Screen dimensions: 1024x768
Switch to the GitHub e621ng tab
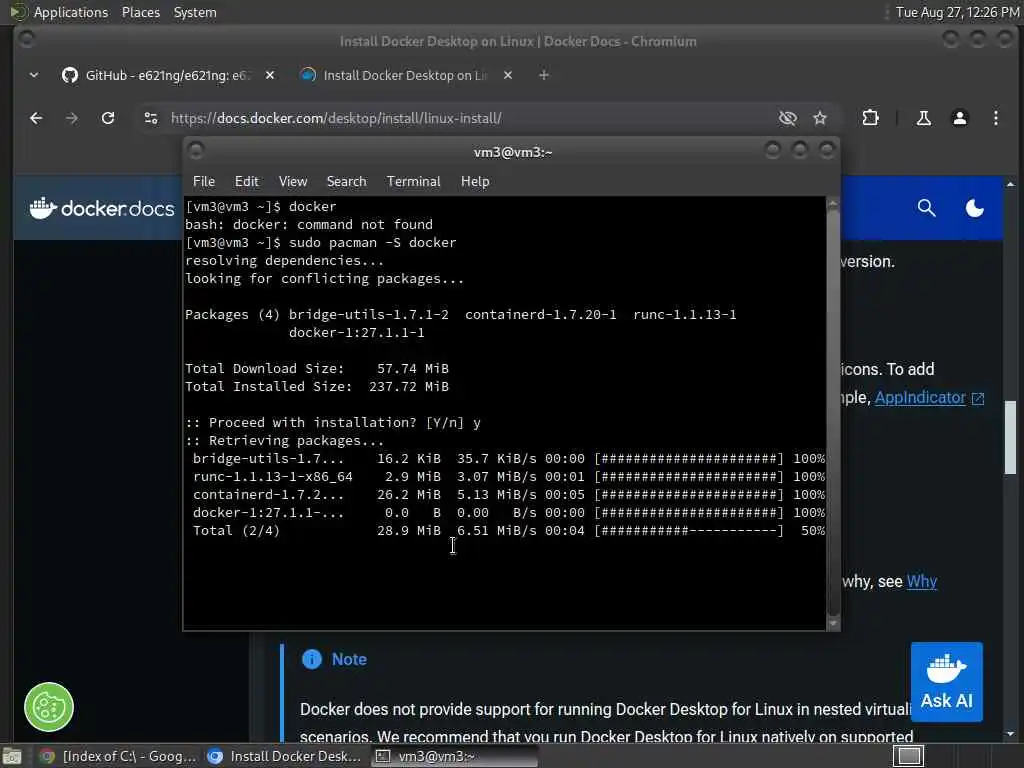pyautogui.click(x=157, y=75)
